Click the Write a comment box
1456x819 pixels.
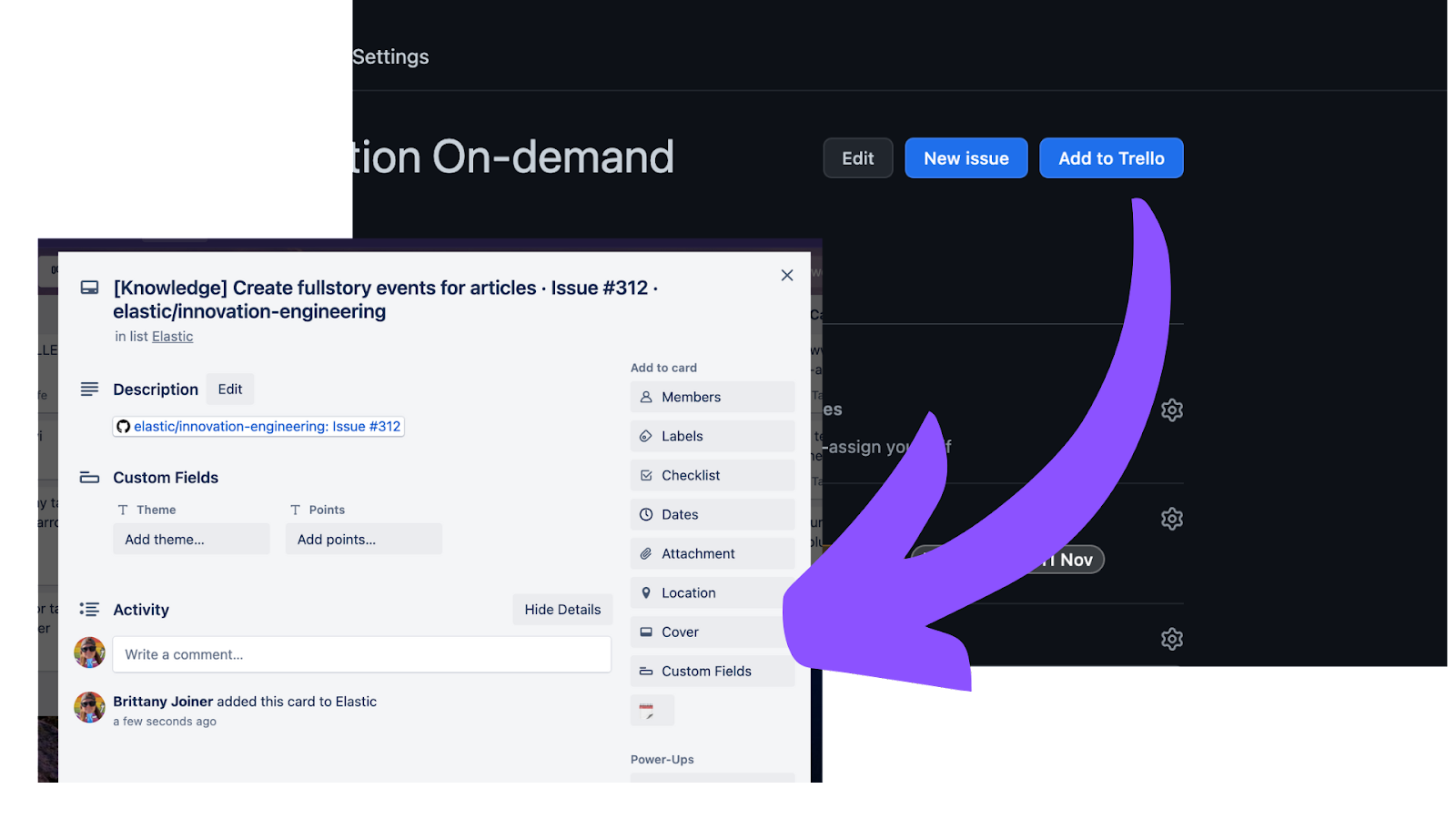click(x=362, y=654)
